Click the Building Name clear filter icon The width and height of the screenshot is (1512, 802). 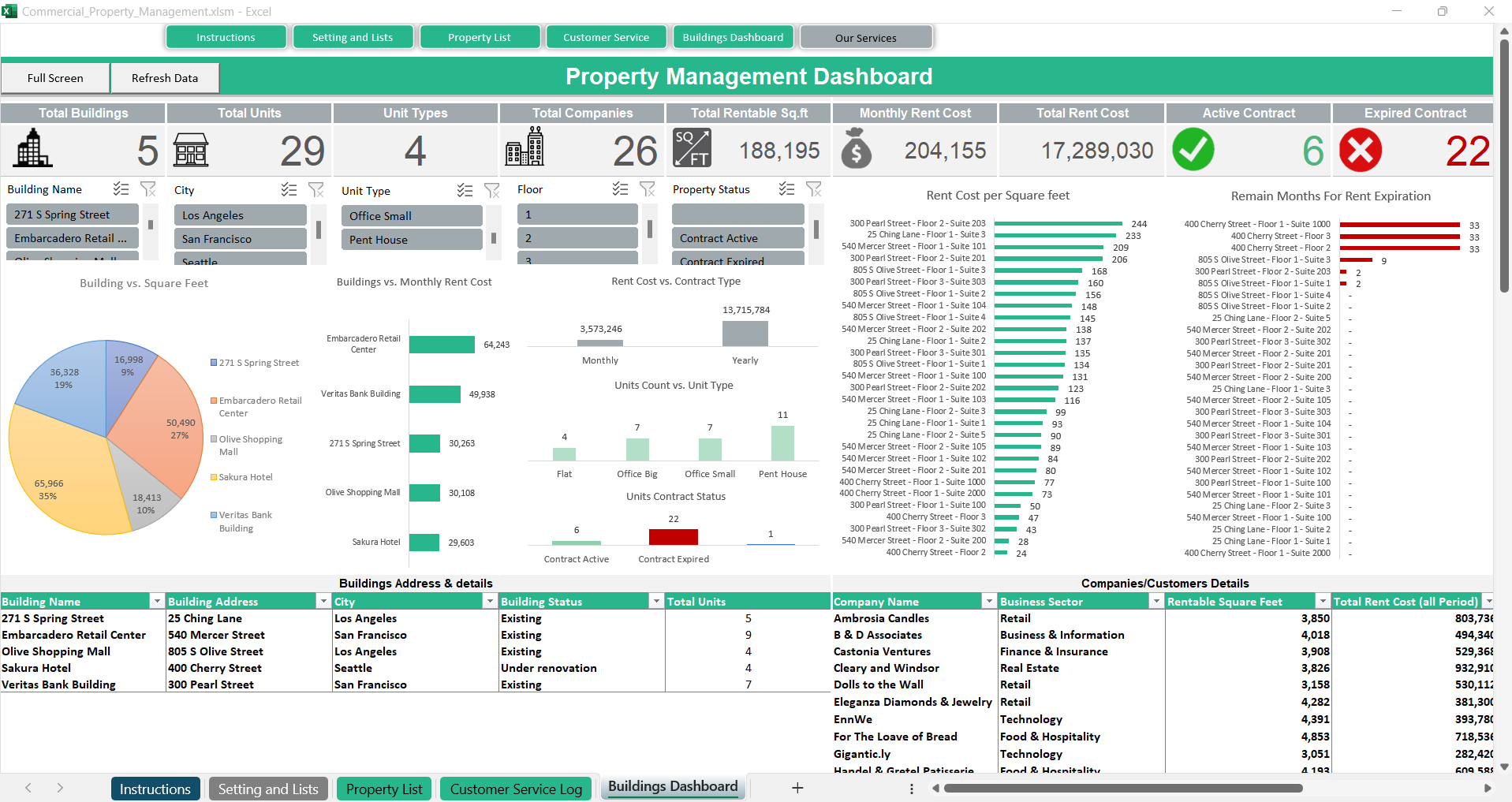click(x=147, y=189)
